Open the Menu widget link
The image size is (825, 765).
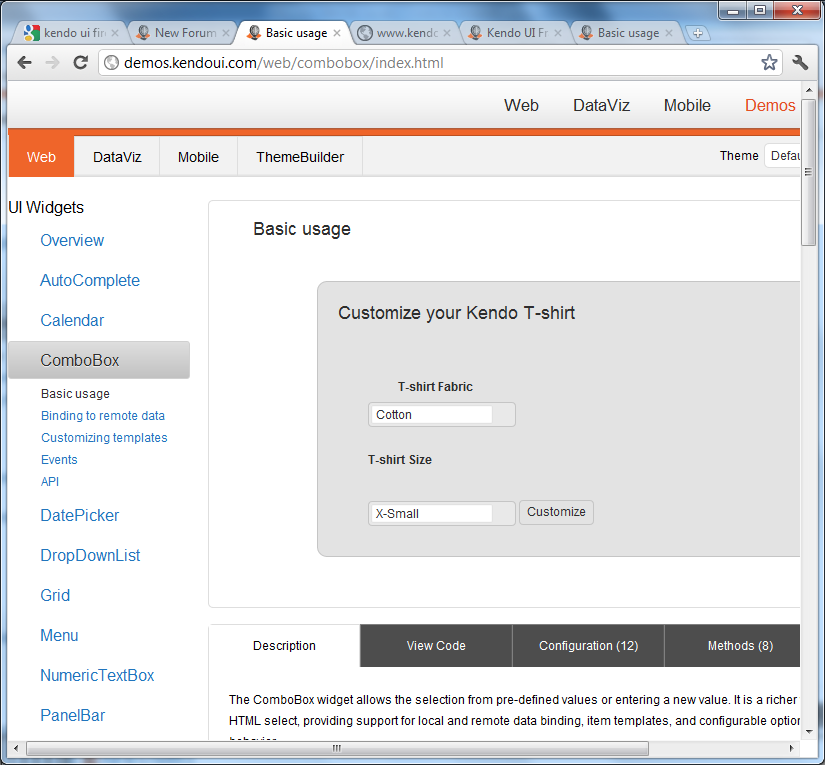(x=59, y=636)
